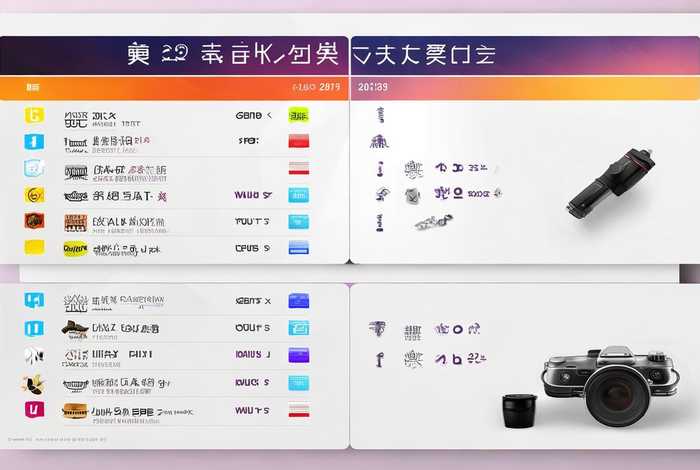Click the black label left of the lime badge
Viewport: 700px width, 470px height.
[254, 116]
